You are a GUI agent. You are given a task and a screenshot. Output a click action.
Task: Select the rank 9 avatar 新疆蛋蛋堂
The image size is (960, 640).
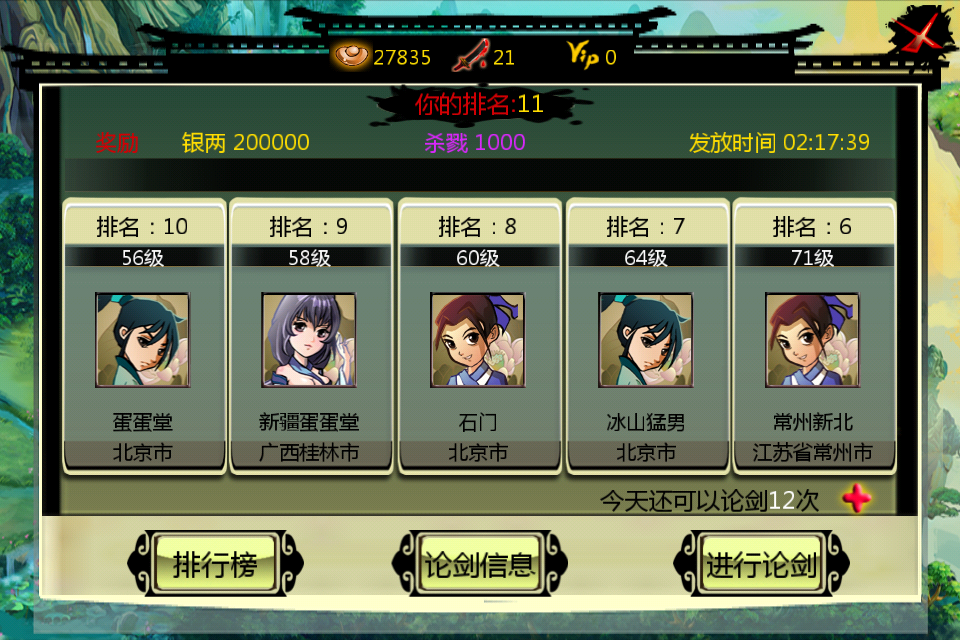(x=309, y=340)
